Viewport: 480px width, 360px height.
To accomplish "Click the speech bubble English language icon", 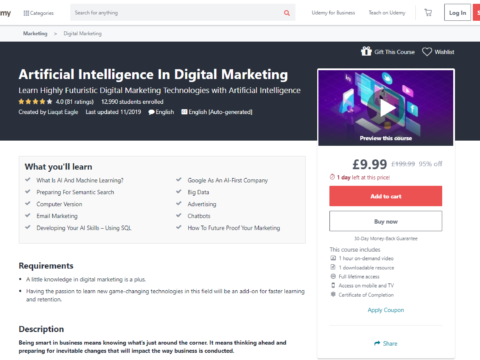I will coord(151,112).
